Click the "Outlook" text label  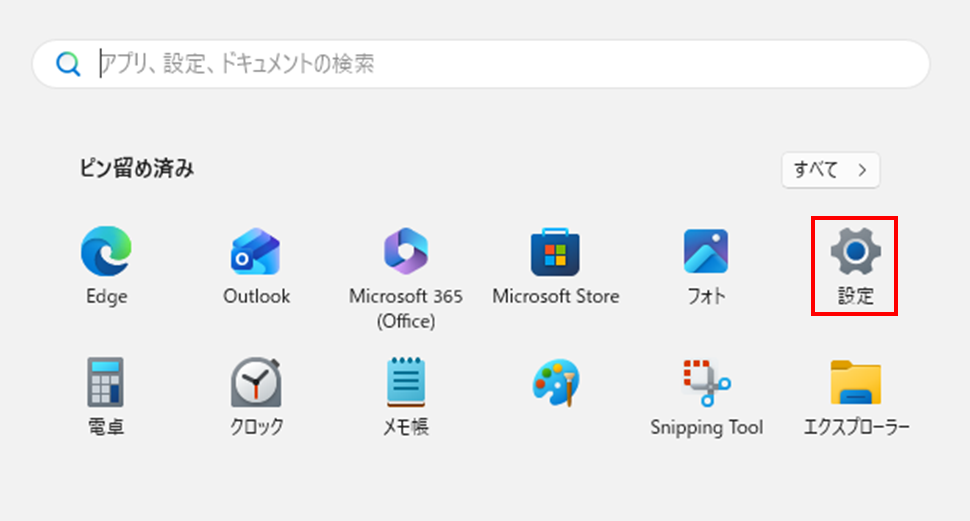[256, 297]
